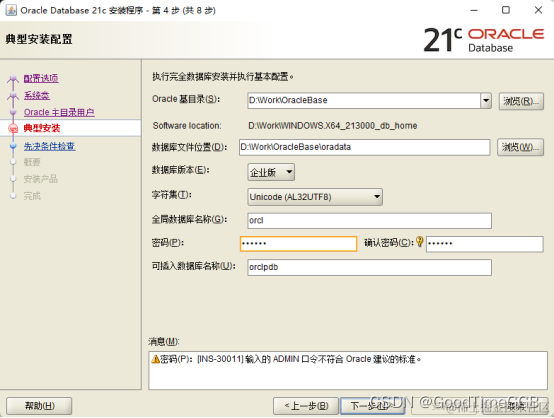Click the 浏览(R) button for Oracle base
Viewport: 554px width, 418px height.
pyautogui.click(x=521, y=101)
